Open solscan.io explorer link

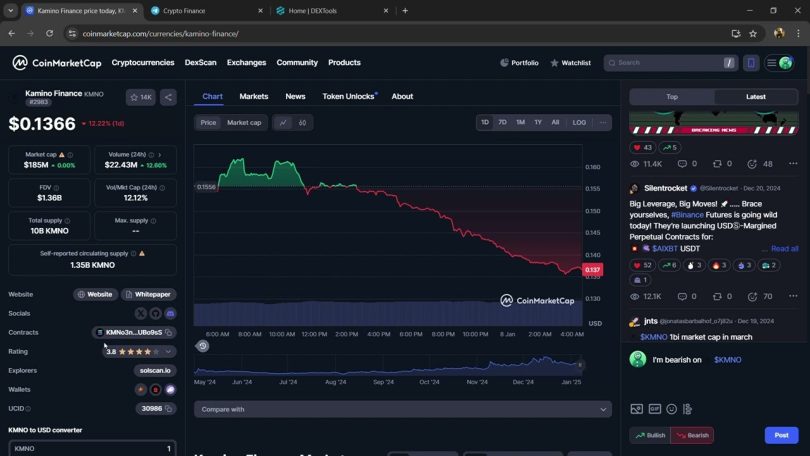tap(155, 371)
